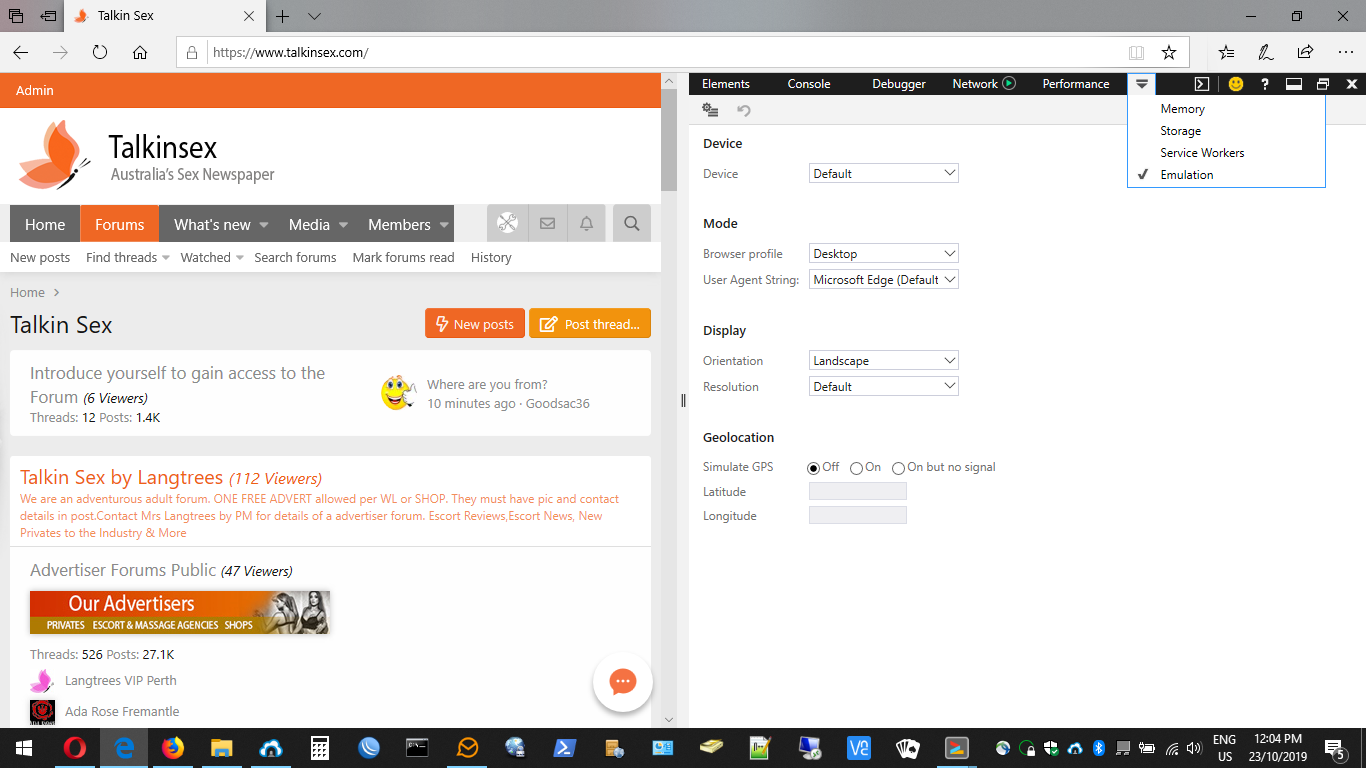
Task: Click Mark forums read link
Action: pos(403,258)
